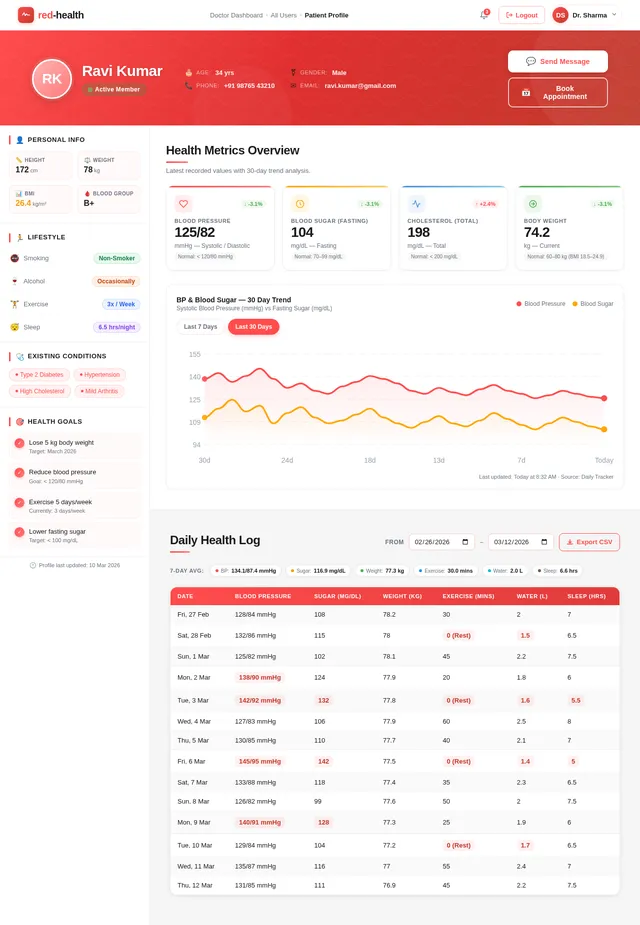
Task: Toggle the 'Exercise 5 days/week' goal check
Action: click(20, 502)
